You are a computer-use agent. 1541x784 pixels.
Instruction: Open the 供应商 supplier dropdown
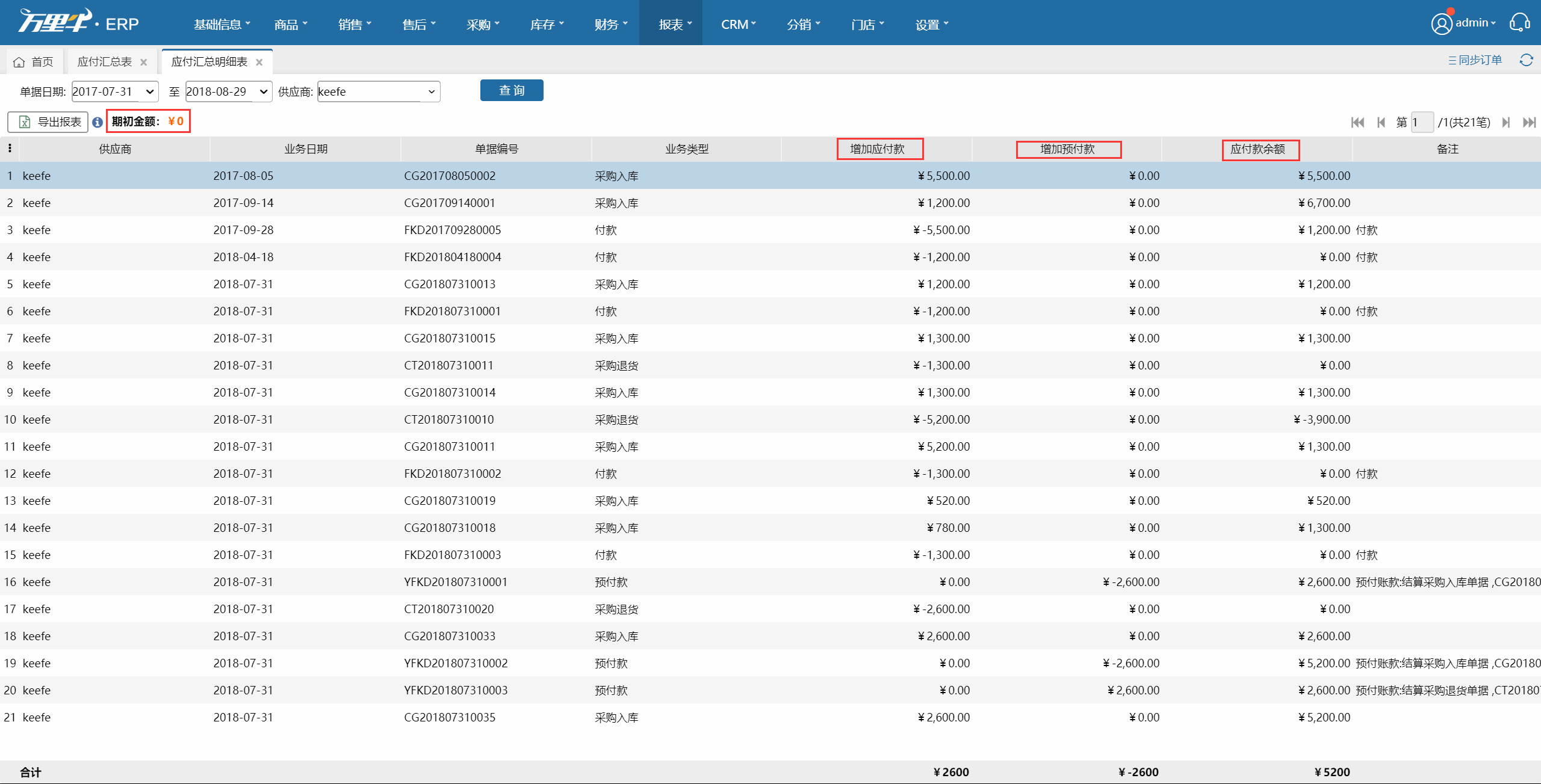click(431, 91)
